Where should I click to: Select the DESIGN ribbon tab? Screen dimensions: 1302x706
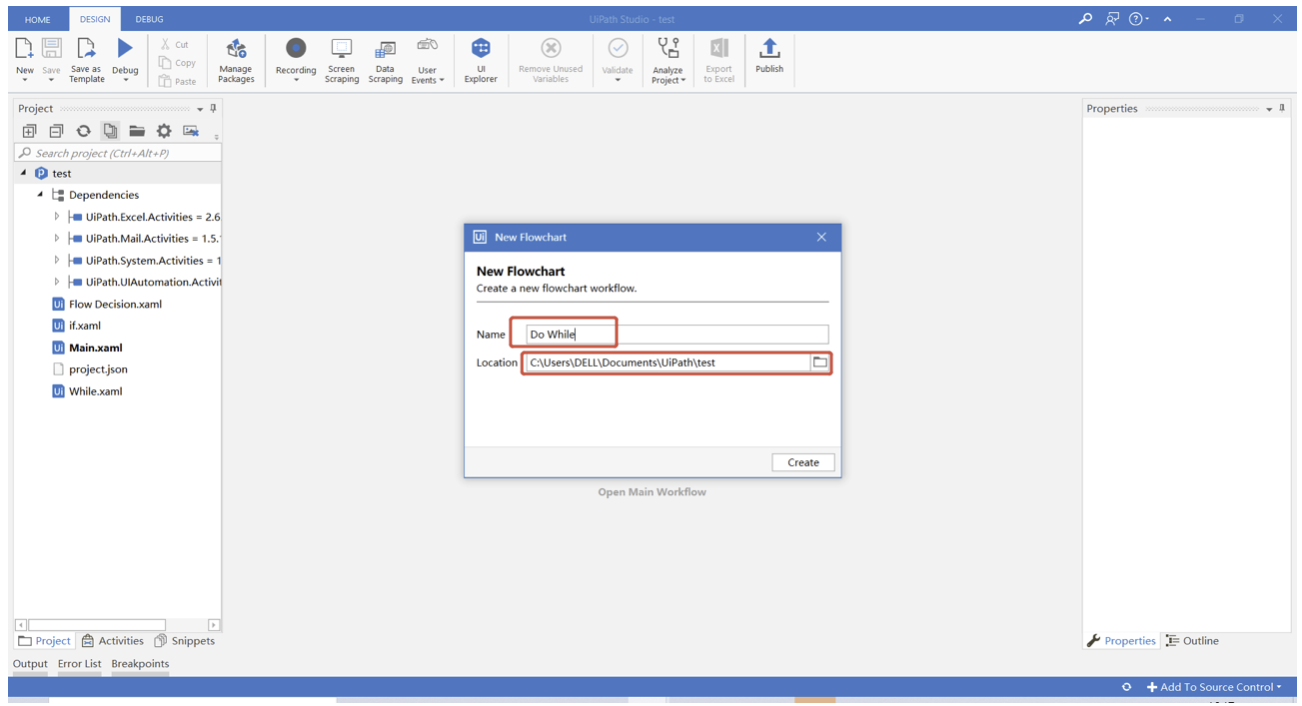point(95,19)
